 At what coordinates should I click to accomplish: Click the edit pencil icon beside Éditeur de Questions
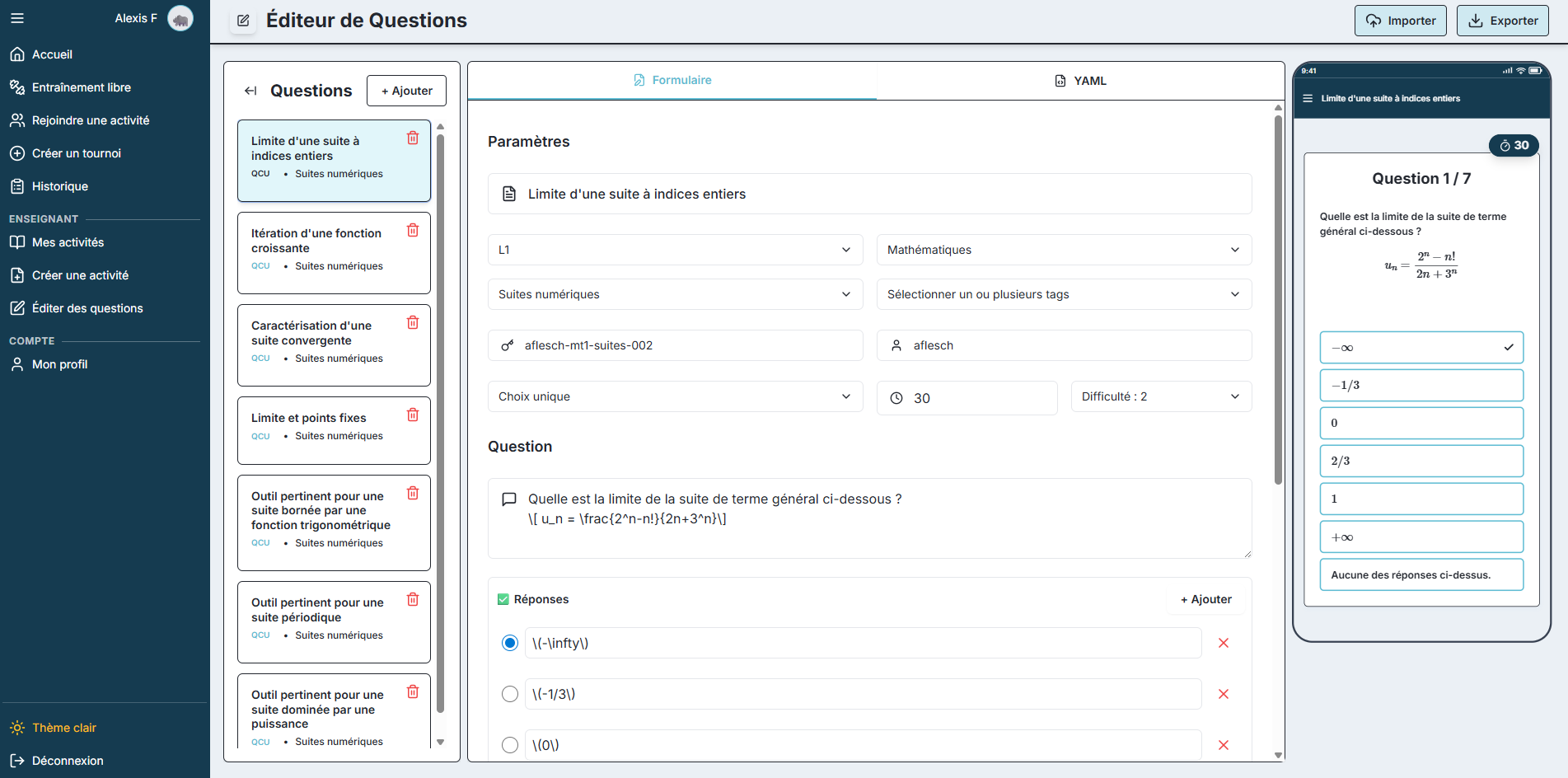point(242,21)
